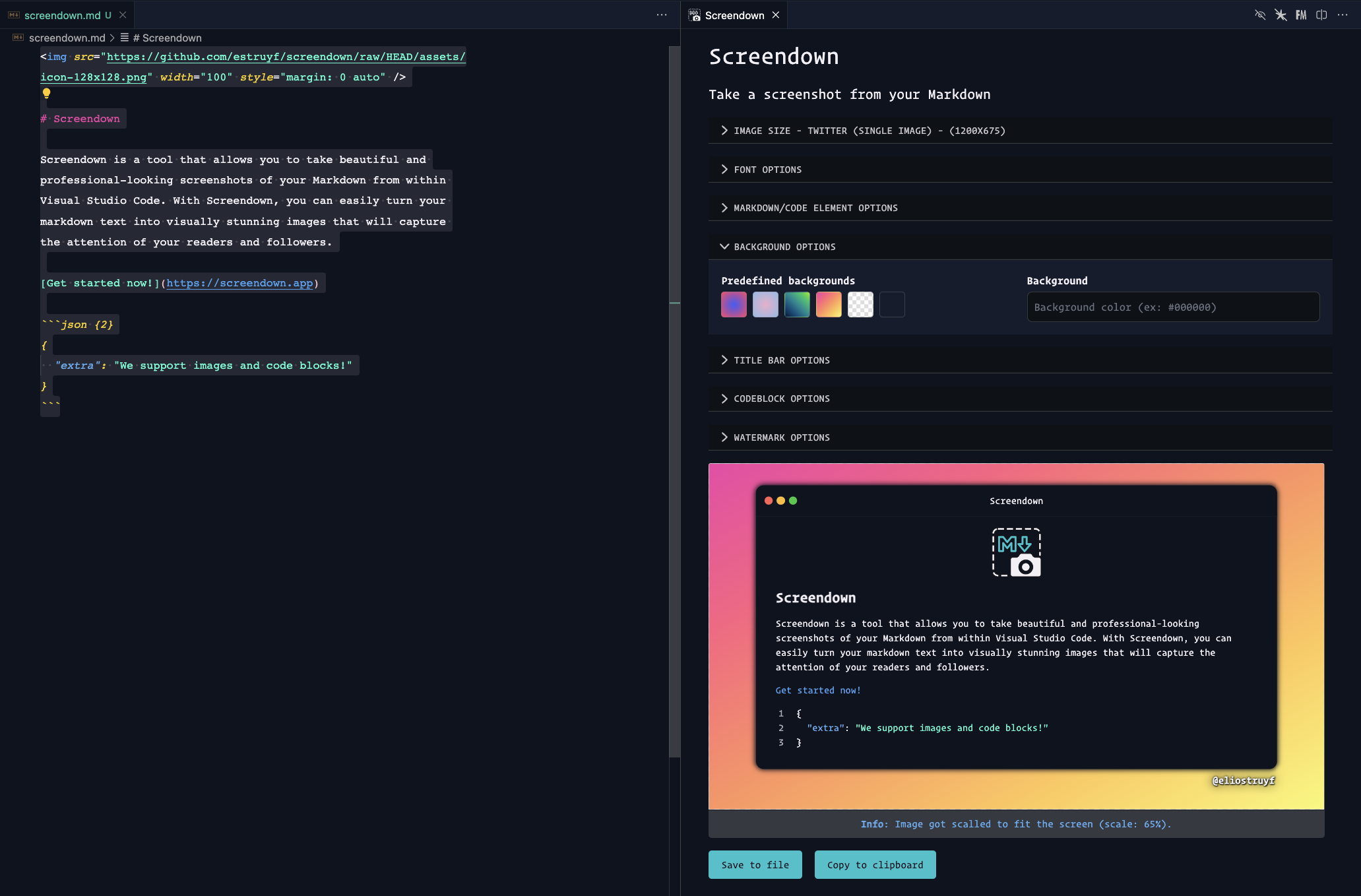Click the crossed-out eye icon in title bar
Image resolution: width=1361 pixels, height=896 pixels.
point(1259,15)
